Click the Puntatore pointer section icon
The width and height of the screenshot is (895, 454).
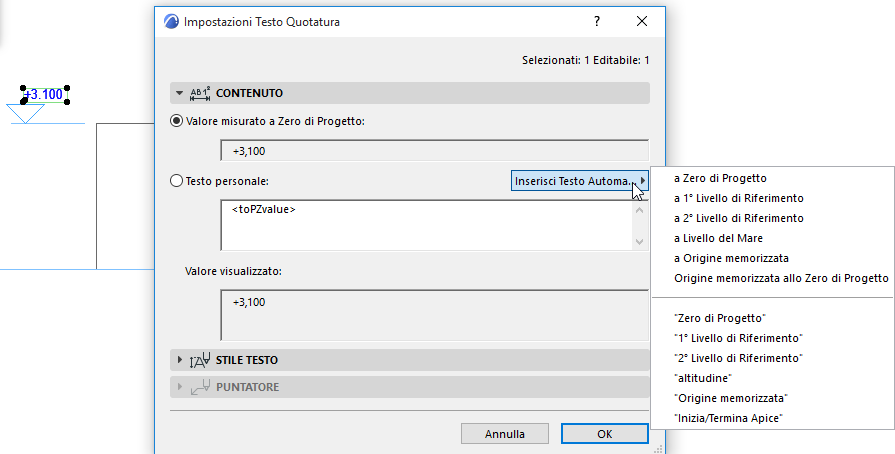click(200, 386)
